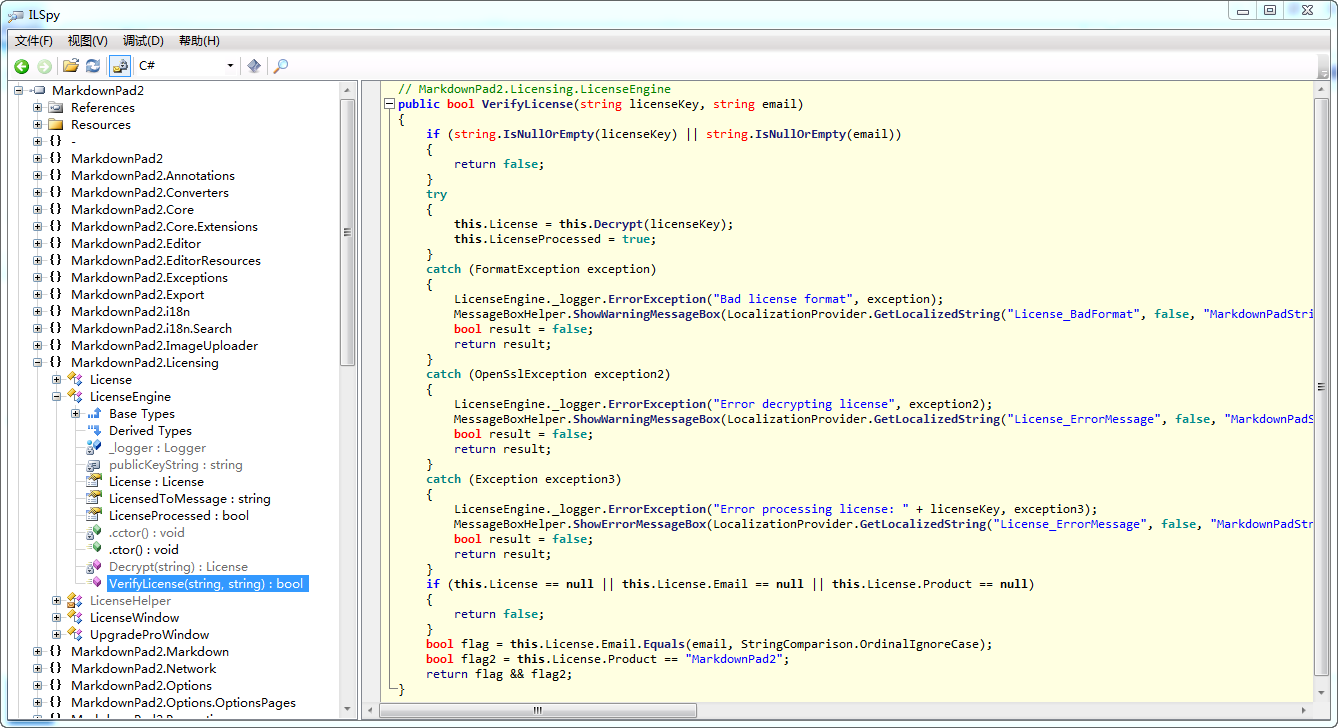This screenshot has width=1338, height=728.
Task: Click the Search magnifier toolbar icon
Action: tap(281, 66)
